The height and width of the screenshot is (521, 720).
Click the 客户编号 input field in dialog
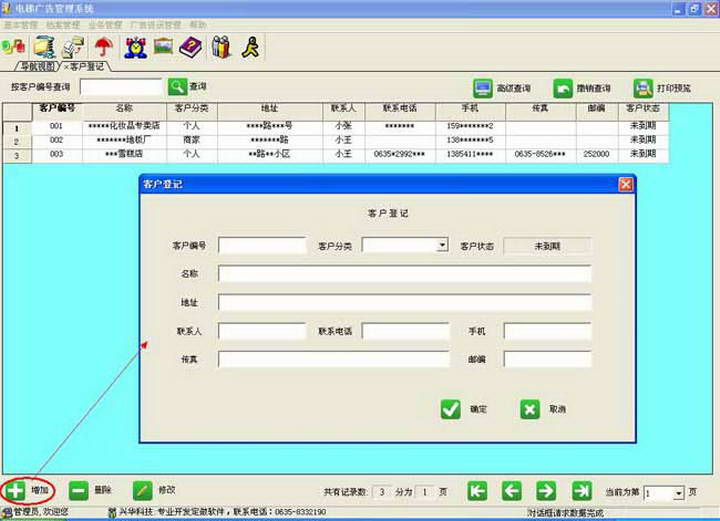point(262,245)
